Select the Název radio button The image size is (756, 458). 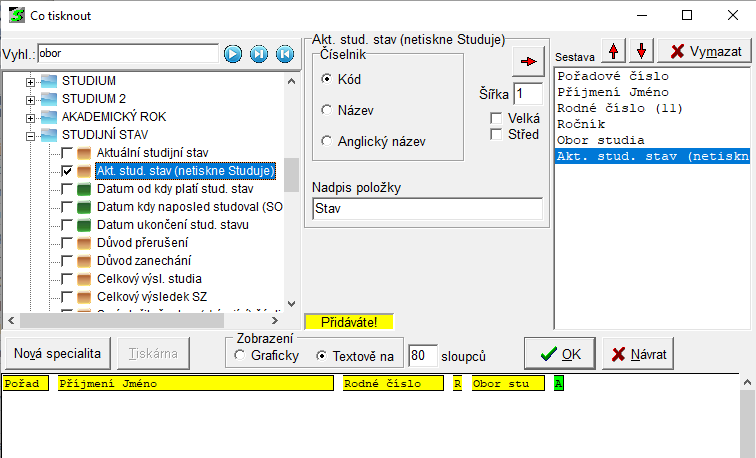click(x=326, y=108)
